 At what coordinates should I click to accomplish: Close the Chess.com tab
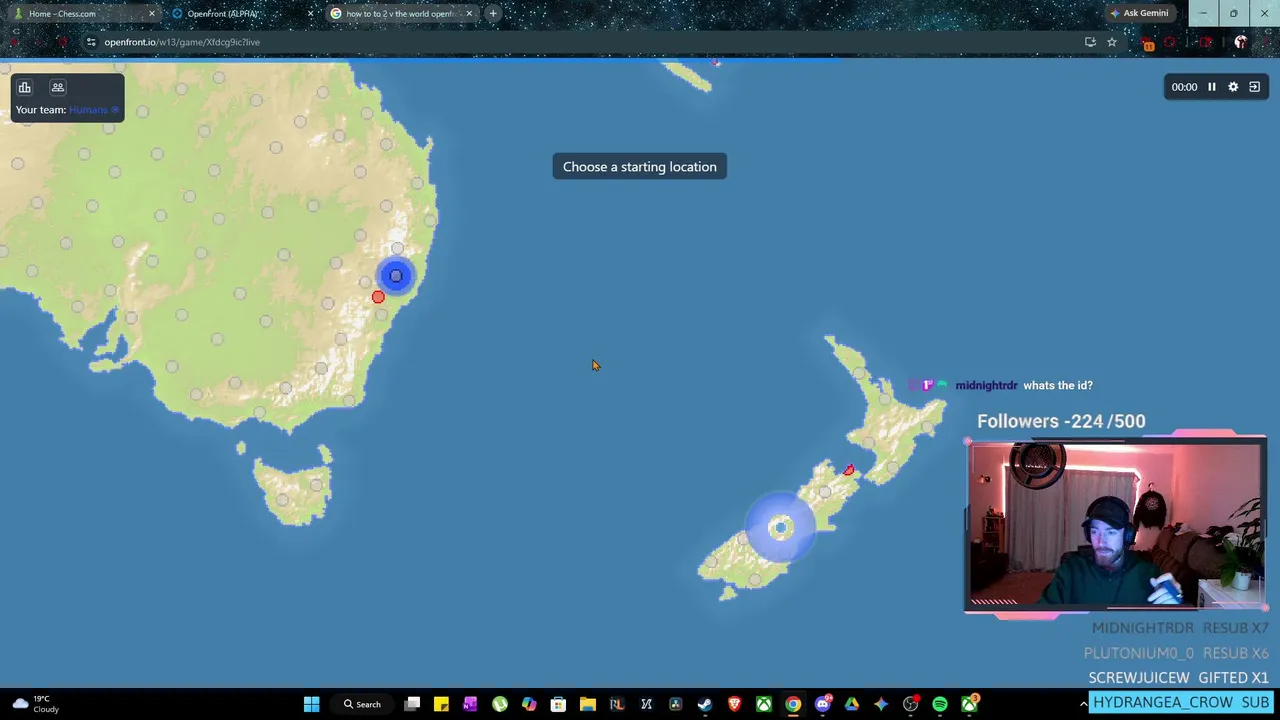click(x=152, y=14)
